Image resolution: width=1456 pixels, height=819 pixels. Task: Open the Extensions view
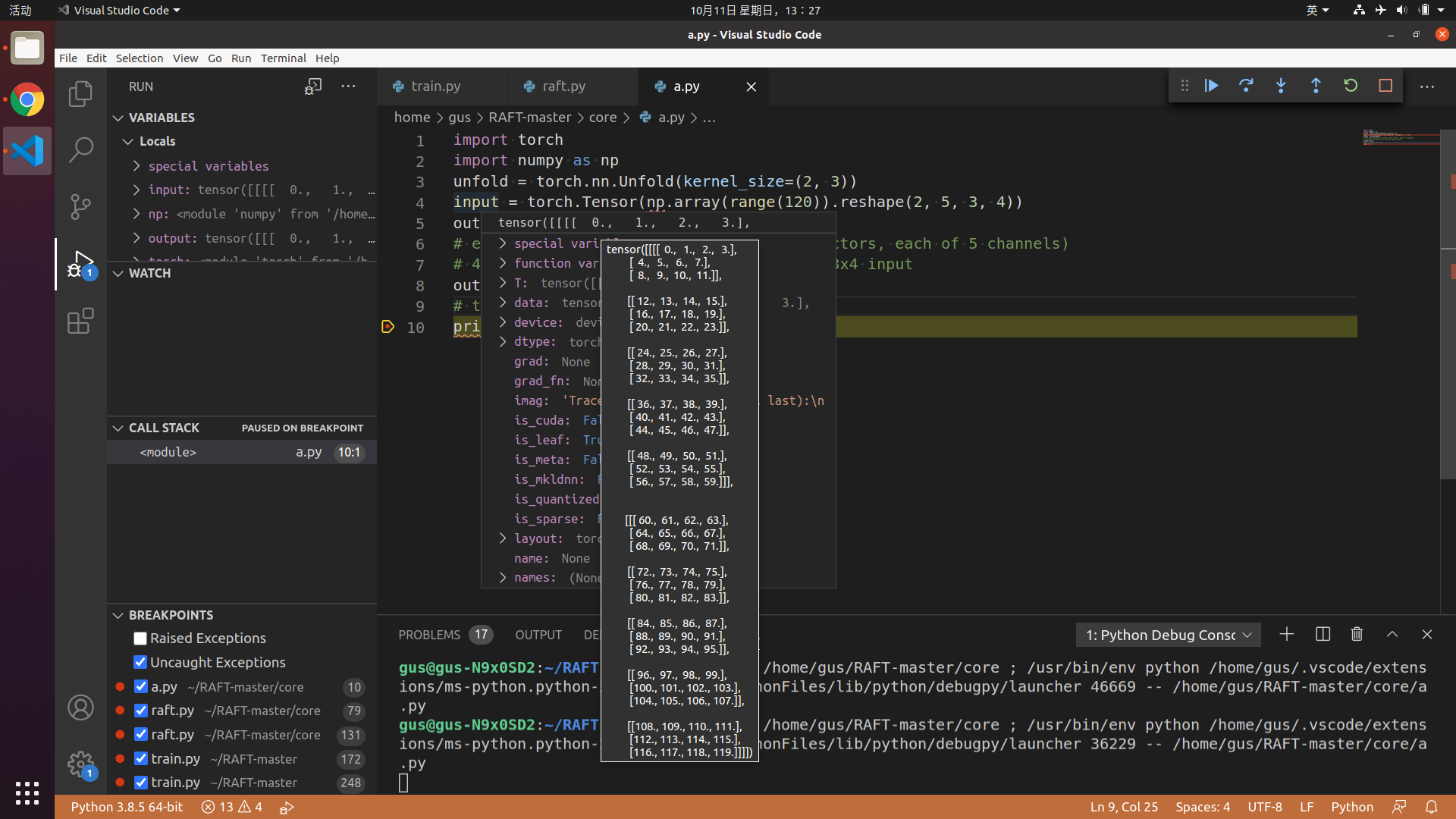point(80,321)
